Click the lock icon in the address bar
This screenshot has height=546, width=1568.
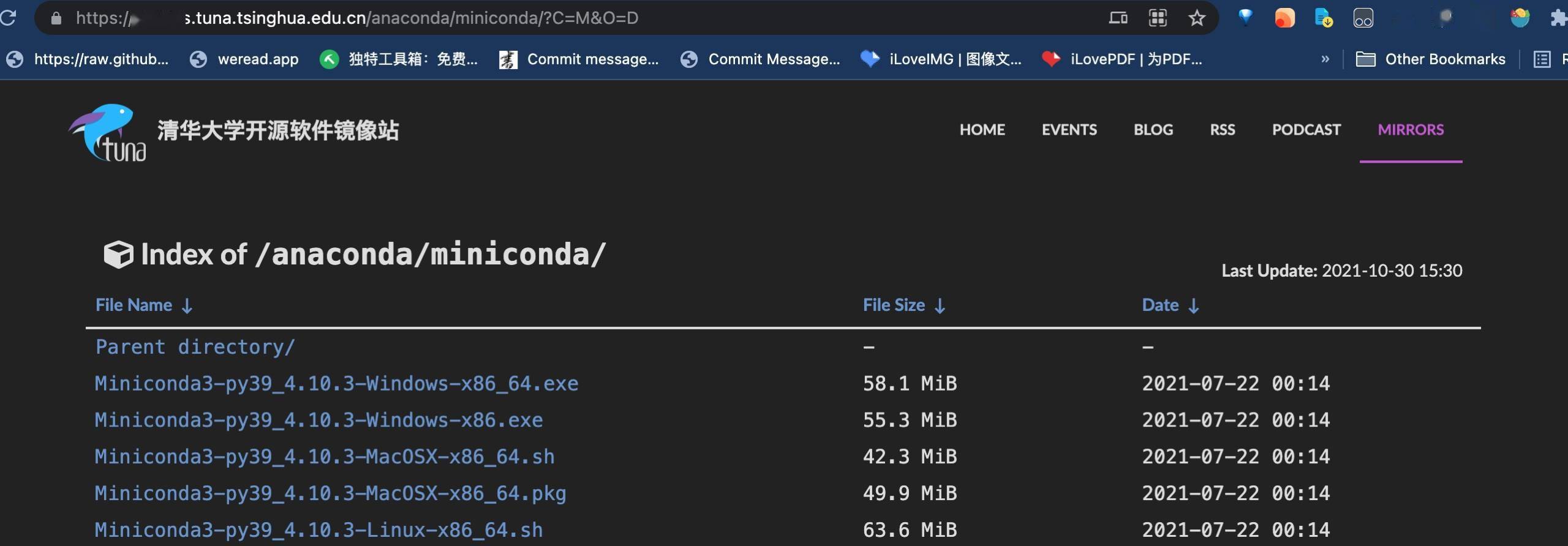click(56, 18)
